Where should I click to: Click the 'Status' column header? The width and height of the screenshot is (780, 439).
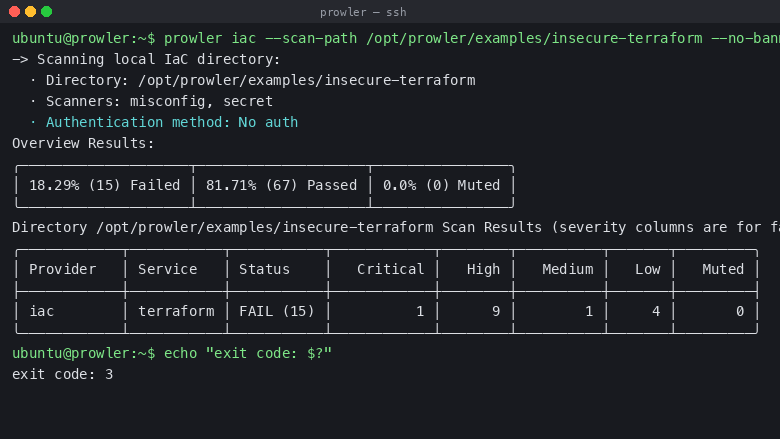pos(264,269)
